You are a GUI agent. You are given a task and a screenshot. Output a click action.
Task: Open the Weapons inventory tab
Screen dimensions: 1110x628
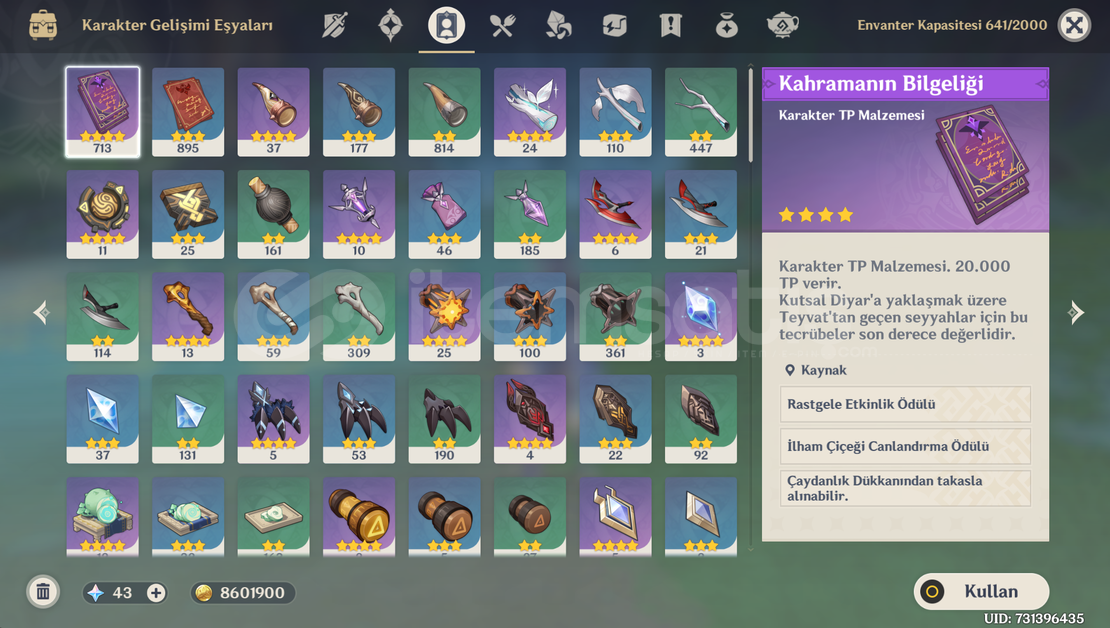[334, 25]
